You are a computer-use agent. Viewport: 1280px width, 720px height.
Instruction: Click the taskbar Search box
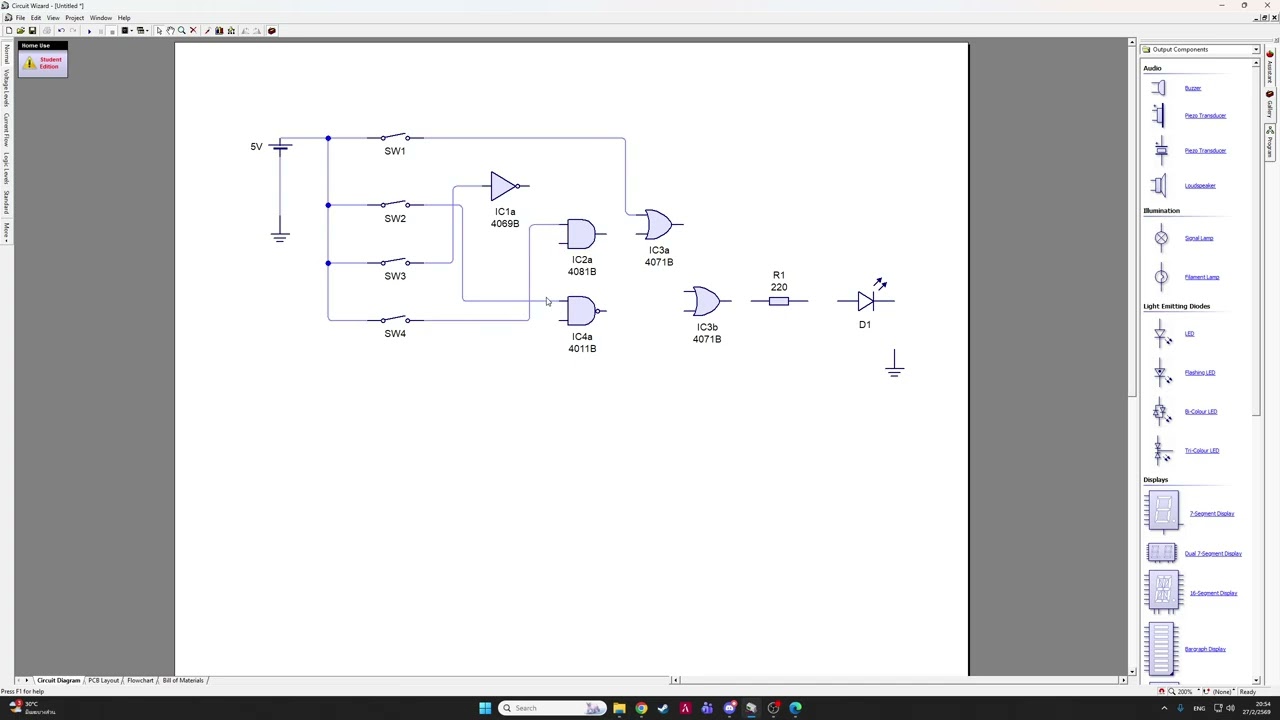[x=552, y=708]
